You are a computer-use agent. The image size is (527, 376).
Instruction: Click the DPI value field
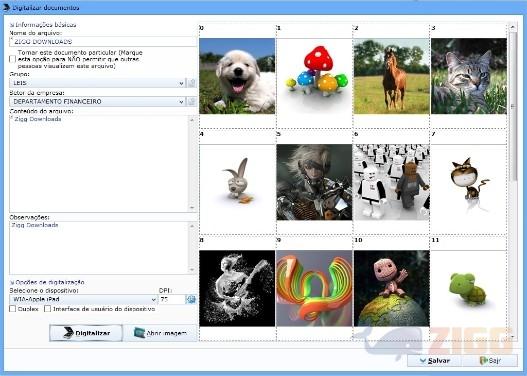coord(172,299)
